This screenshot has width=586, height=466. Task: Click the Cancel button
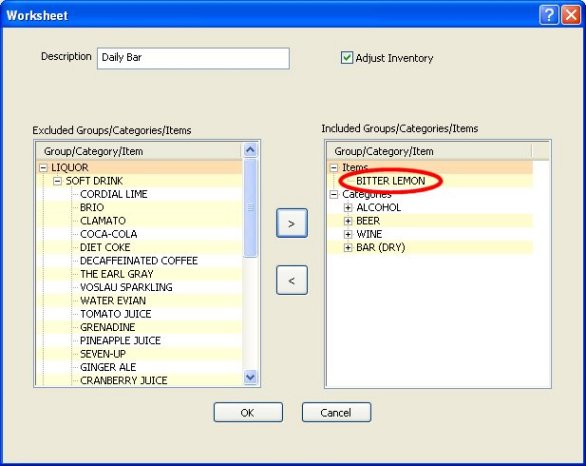(x=336, y=412)
